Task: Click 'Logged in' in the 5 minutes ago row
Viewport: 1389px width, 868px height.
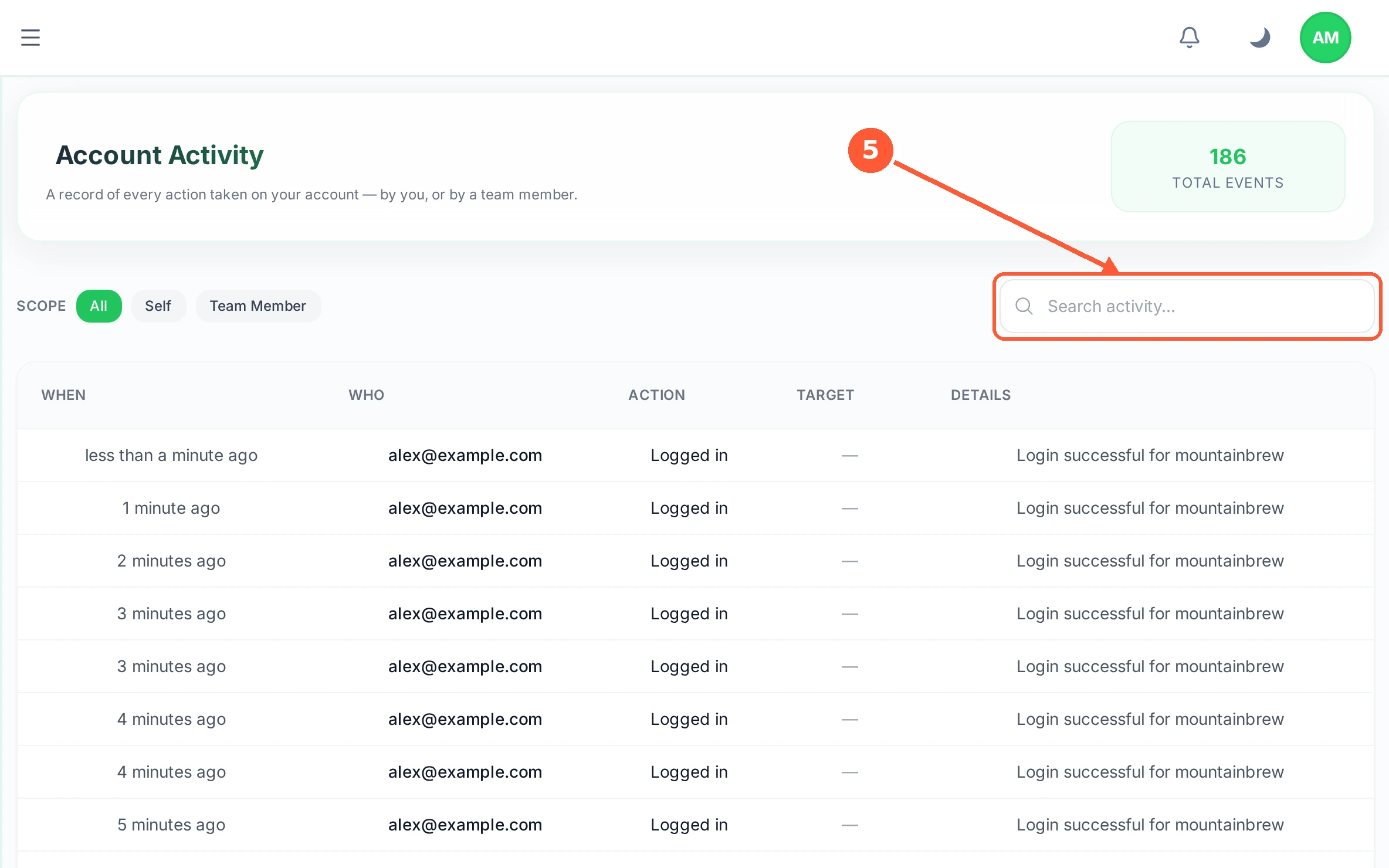Action: click(x=689, y=825)
